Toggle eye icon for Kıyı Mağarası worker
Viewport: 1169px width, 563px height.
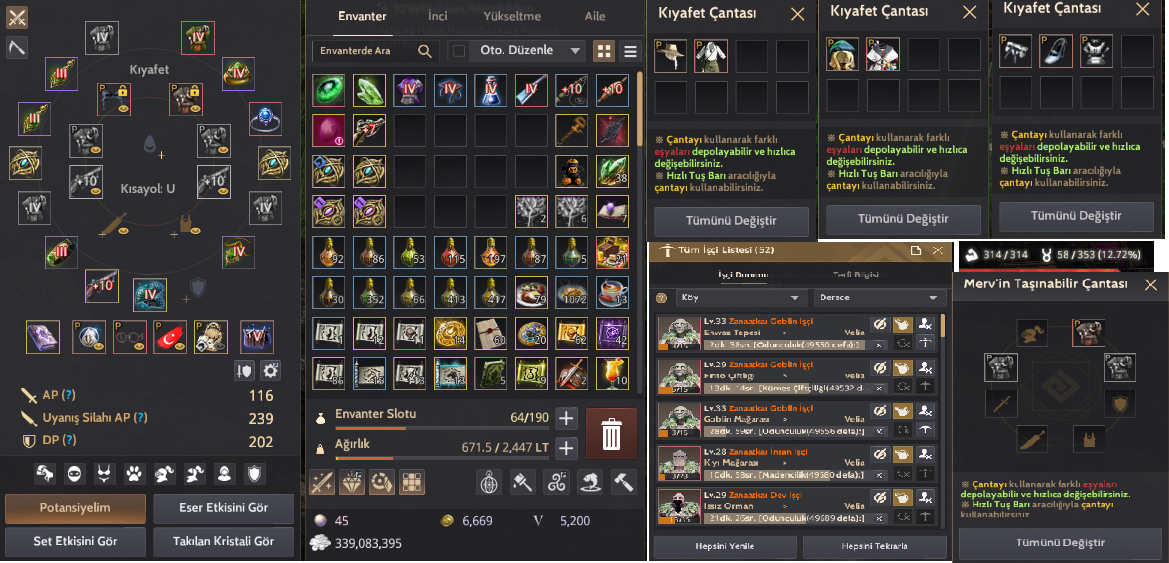(x=880, y=454)
